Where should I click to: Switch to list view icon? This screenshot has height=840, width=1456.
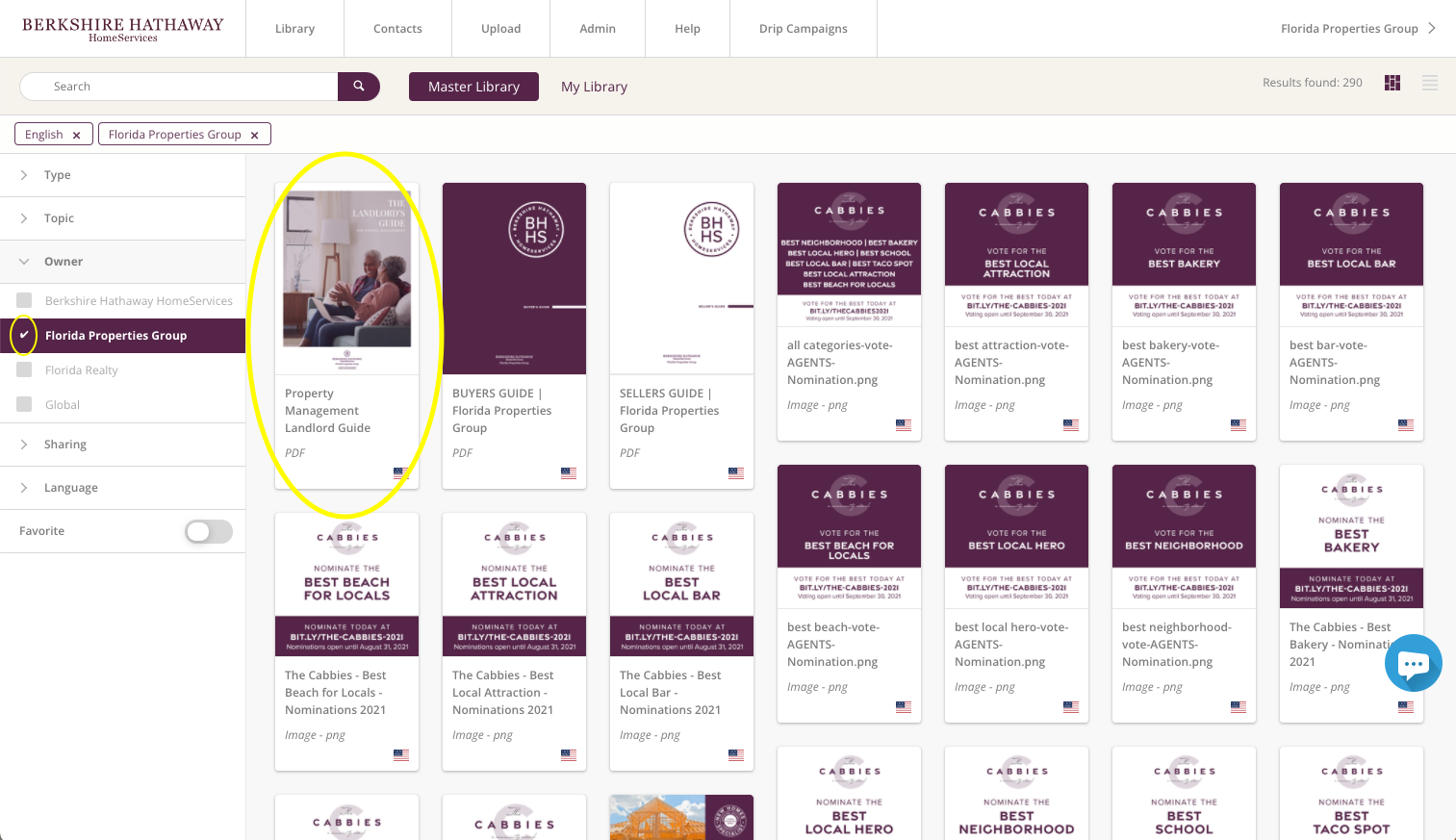pos(1430,83)
